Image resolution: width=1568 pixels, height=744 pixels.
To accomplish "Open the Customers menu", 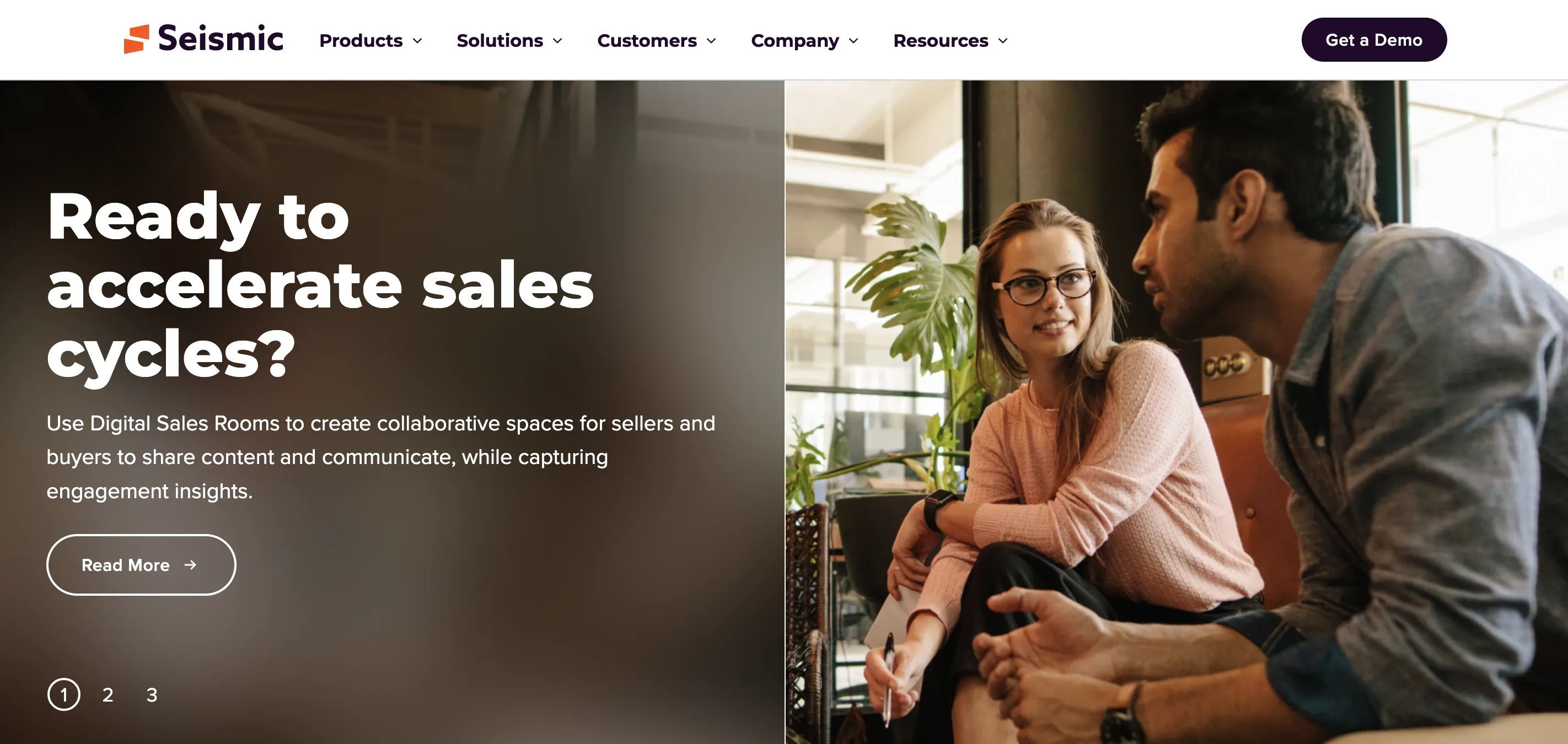I will click(x=657, y=41).
